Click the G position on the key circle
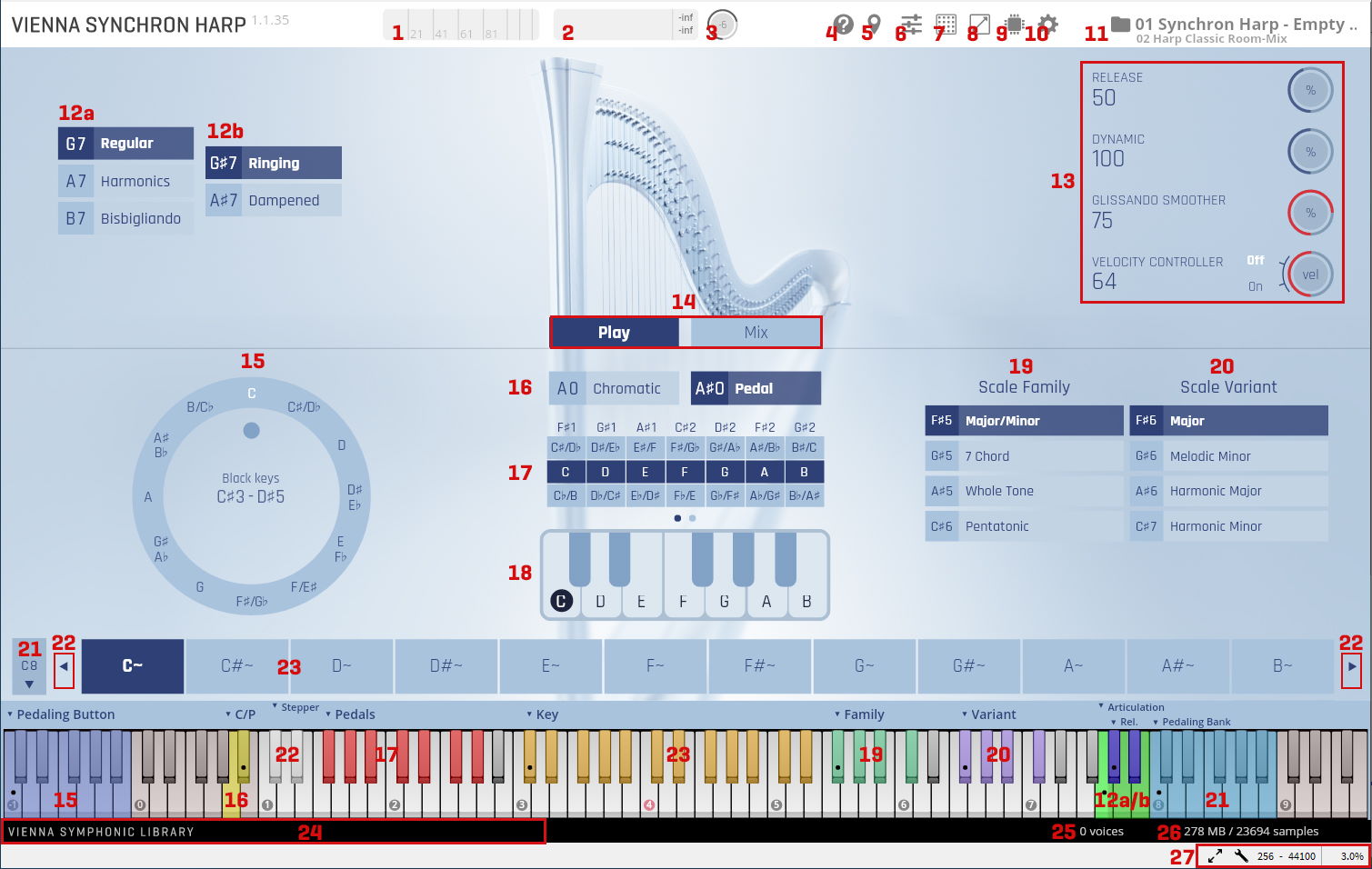Image resolution: width=1372 pixels, height=869 pixels. point(200,587)
